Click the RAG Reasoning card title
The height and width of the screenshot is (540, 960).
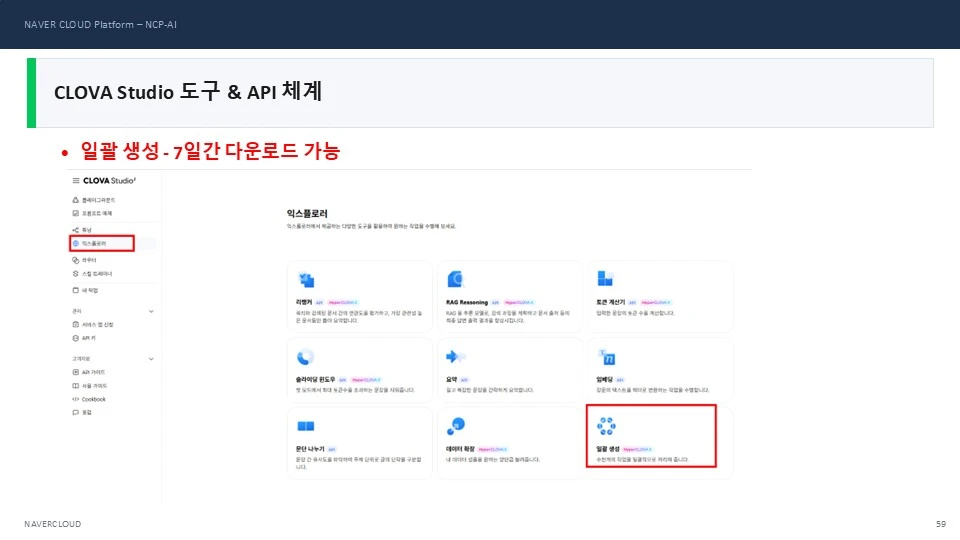pyautogui.click(x=467, y=302)
